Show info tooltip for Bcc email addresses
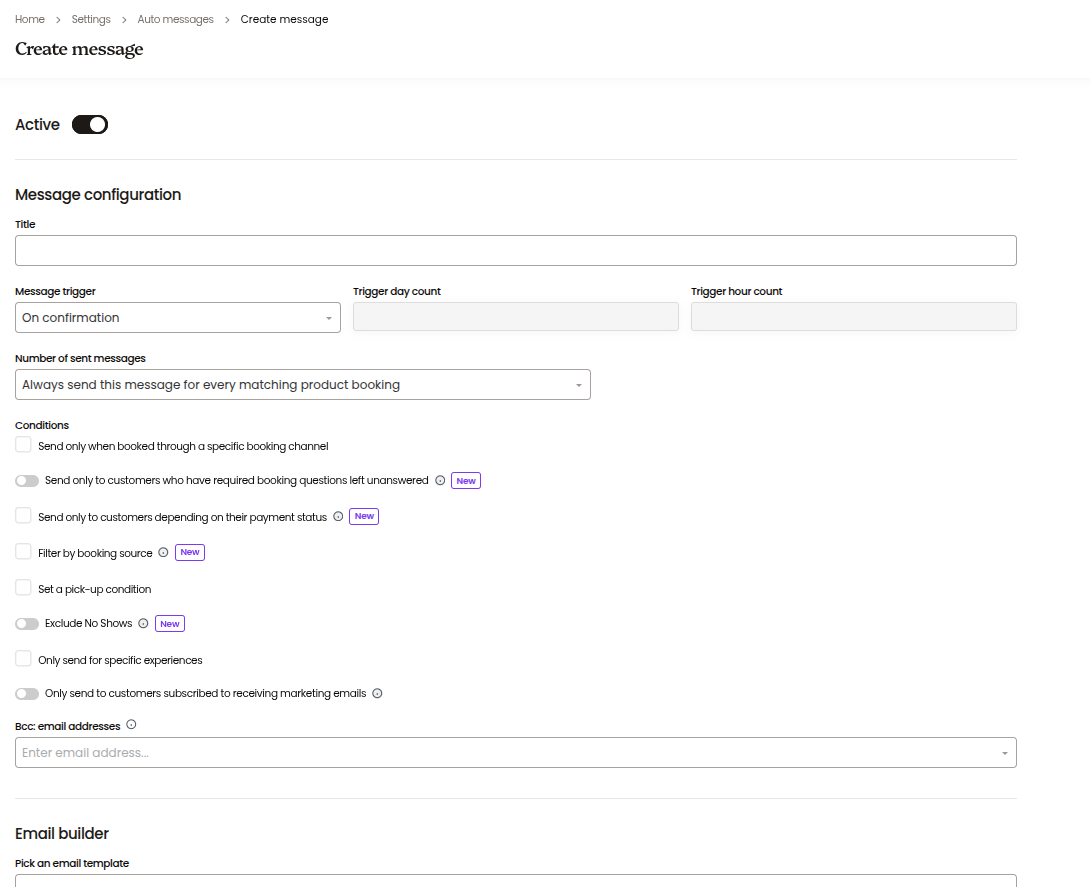The height and width of the screenshot is (887, 1090). [131, 725]
